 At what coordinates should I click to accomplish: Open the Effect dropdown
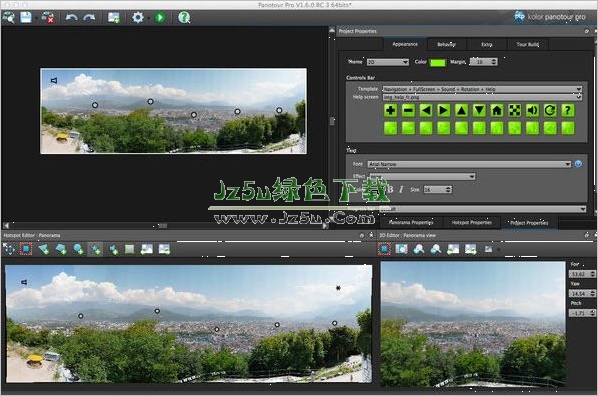pyautogui.click(x=423, y=176)
